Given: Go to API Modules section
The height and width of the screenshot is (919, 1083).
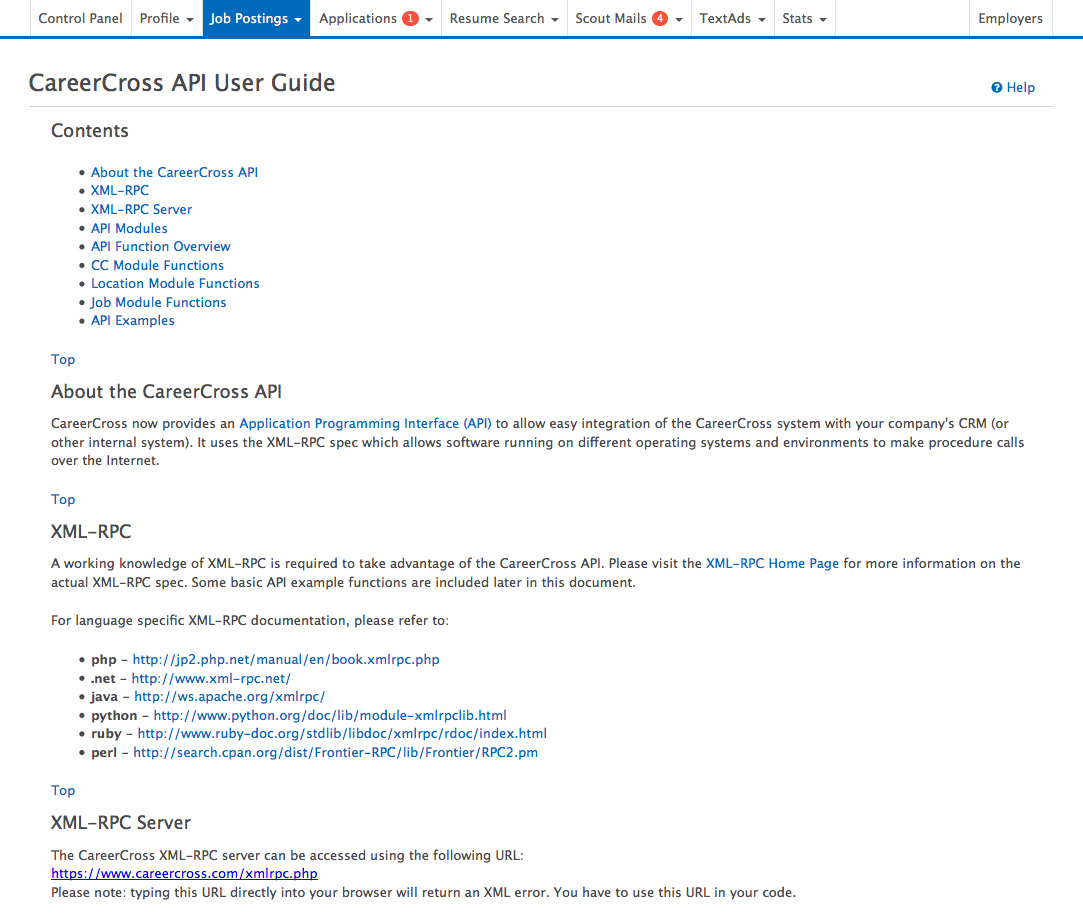Looking at the screenshot, I should 129,228.
